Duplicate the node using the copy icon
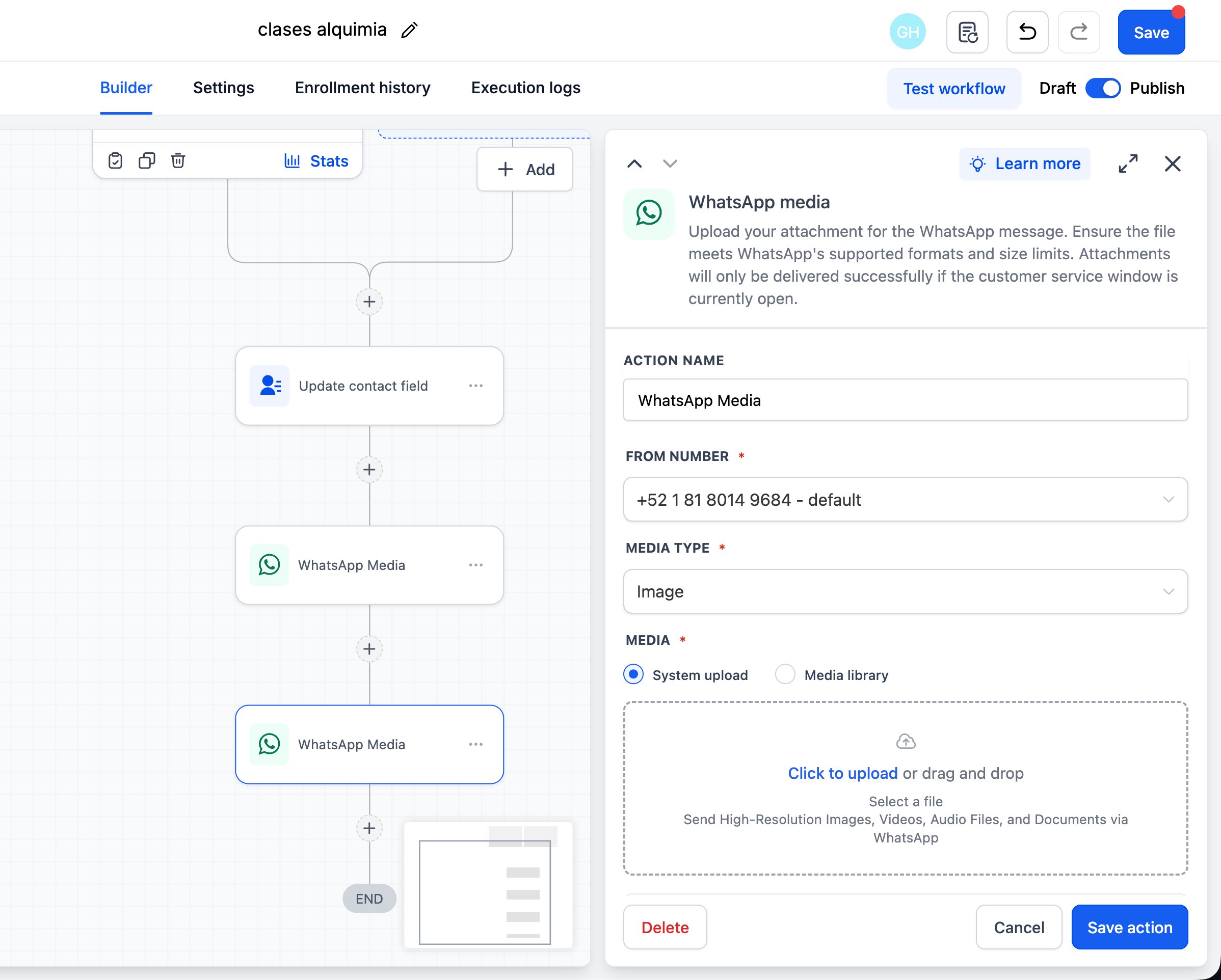Image resolution: width=1221 pixels, height=980 pixels. coord(147,161)
